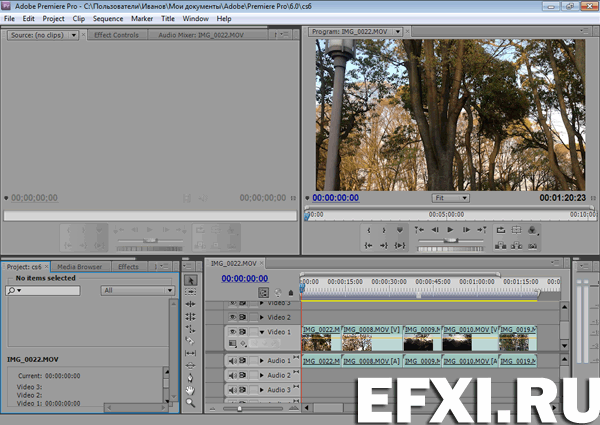
Task: Switch to Effects tab
Action: [x=128, y=267]
